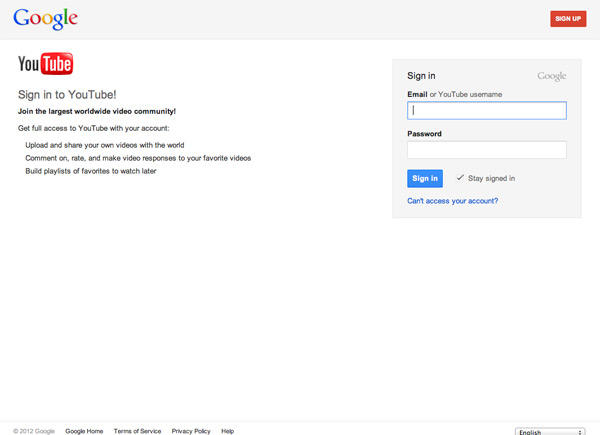The image size is (600, 435).
Task: Click the Google logo in header
Action: (x=46, y=19)
